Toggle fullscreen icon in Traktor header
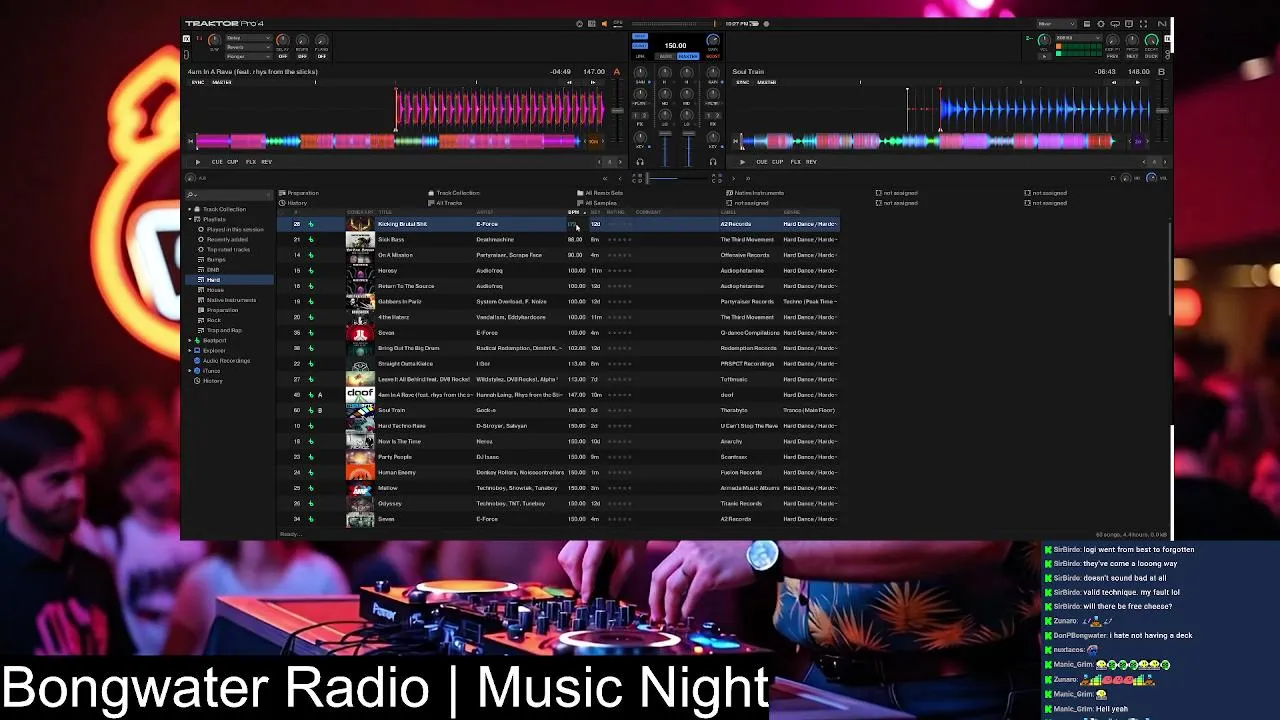1280x720 pixels. click(x=1143, y=24)
